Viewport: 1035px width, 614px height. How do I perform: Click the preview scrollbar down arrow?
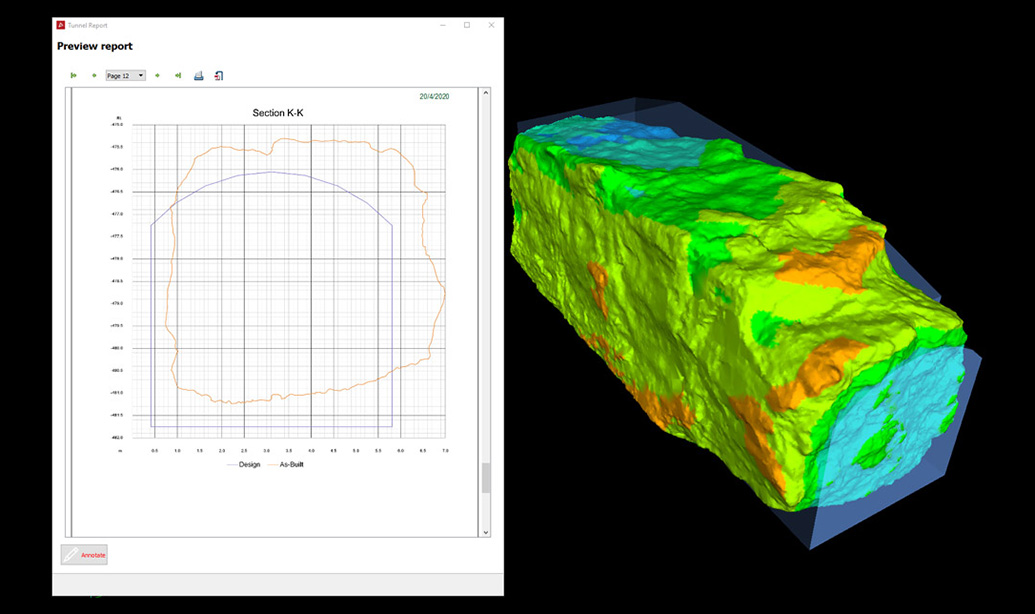[x=485, y=531]
